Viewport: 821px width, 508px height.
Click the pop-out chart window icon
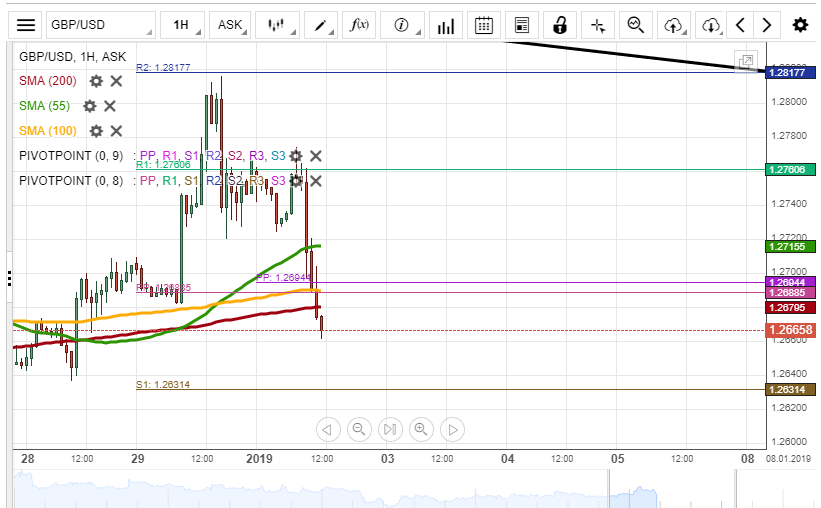click(746, 61)
